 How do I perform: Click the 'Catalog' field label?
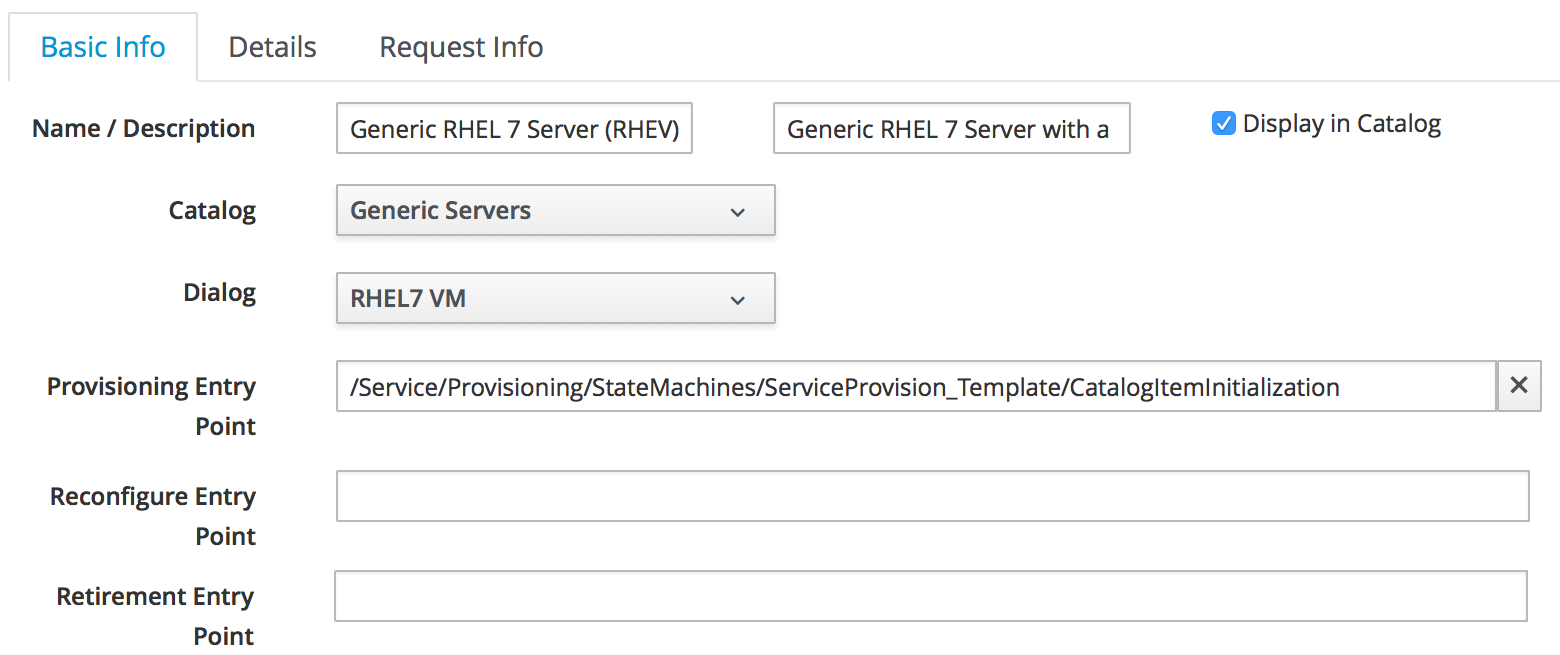coord(212,211)
